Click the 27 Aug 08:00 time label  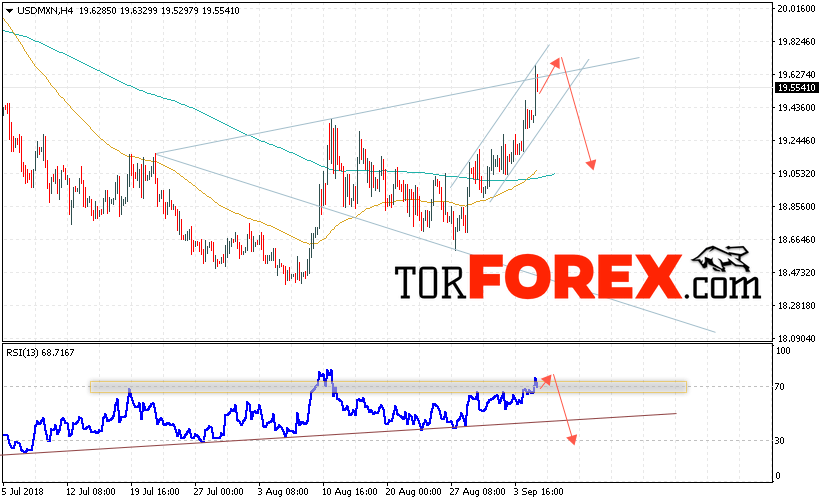(478, 492)
